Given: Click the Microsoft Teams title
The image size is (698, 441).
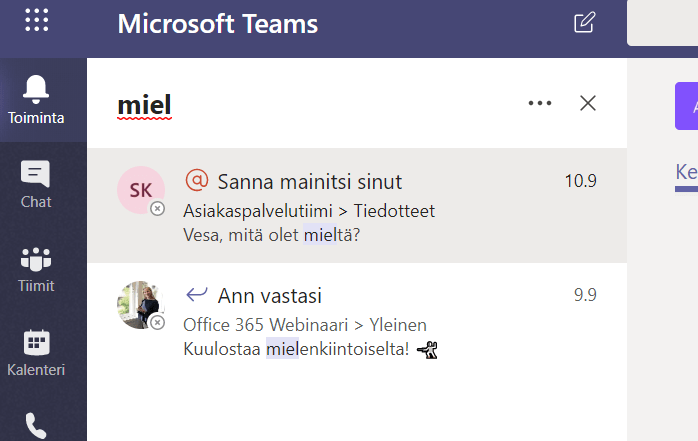Looking at the screenshot, I should [218, 24].
